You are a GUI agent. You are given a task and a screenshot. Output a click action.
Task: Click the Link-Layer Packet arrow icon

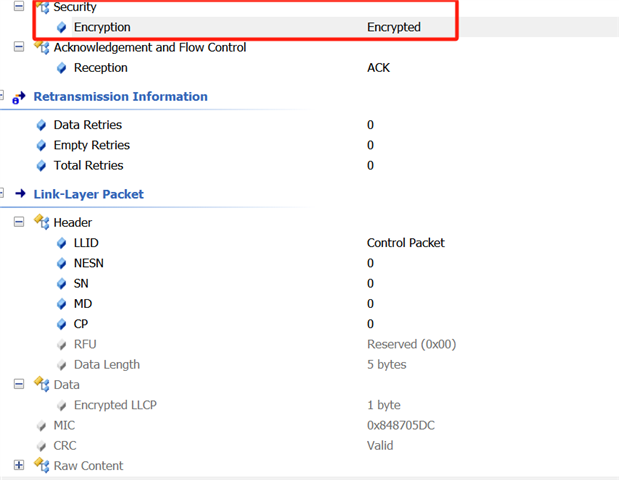click(x=20, y=193)
